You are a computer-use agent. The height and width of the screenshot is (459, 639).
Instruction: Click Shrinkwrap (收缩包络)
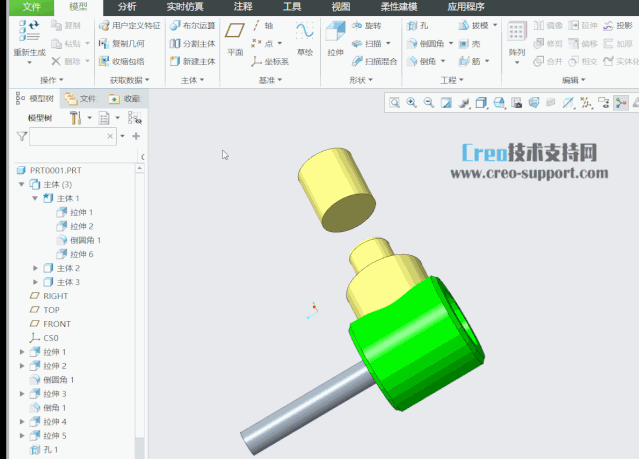[x=122, y=62]
